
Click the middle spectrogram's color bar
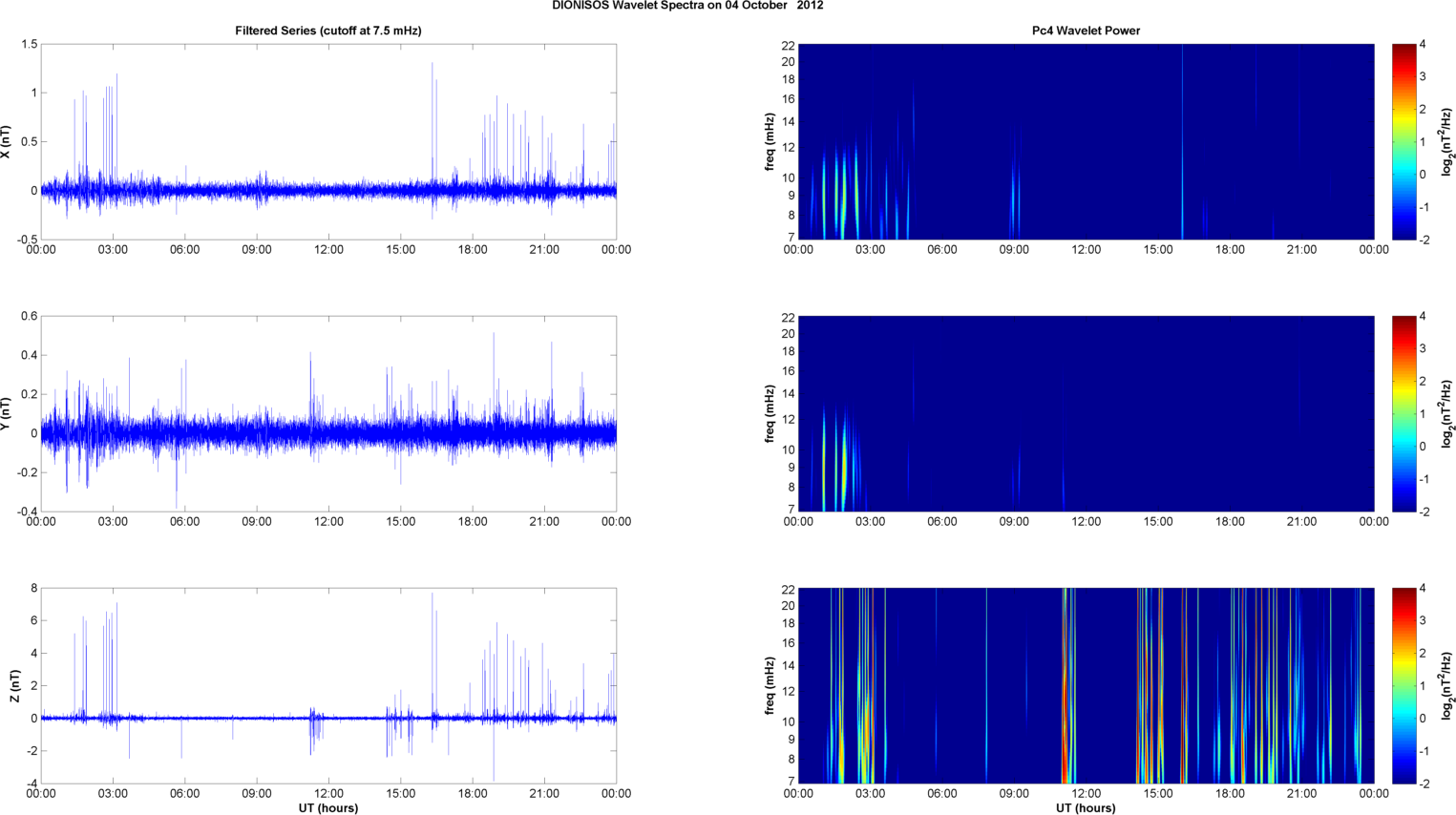[1403, 413]
